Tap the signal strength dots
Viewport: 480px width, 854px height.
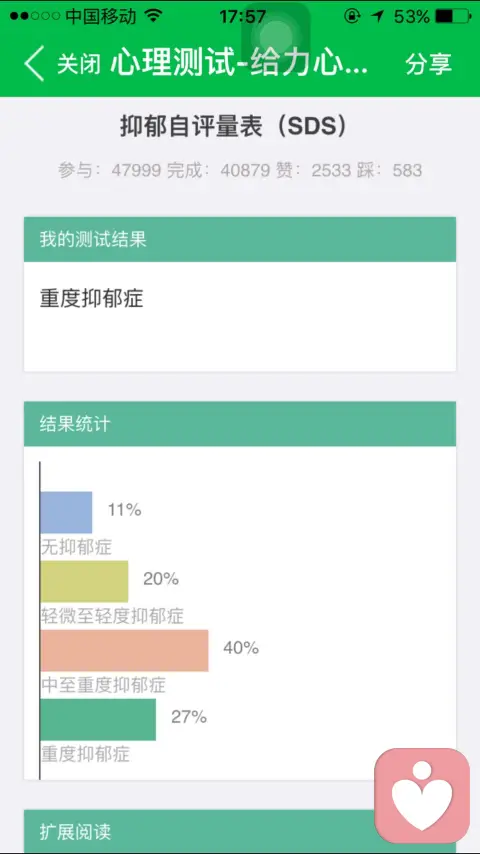click(x=35, y=16)
